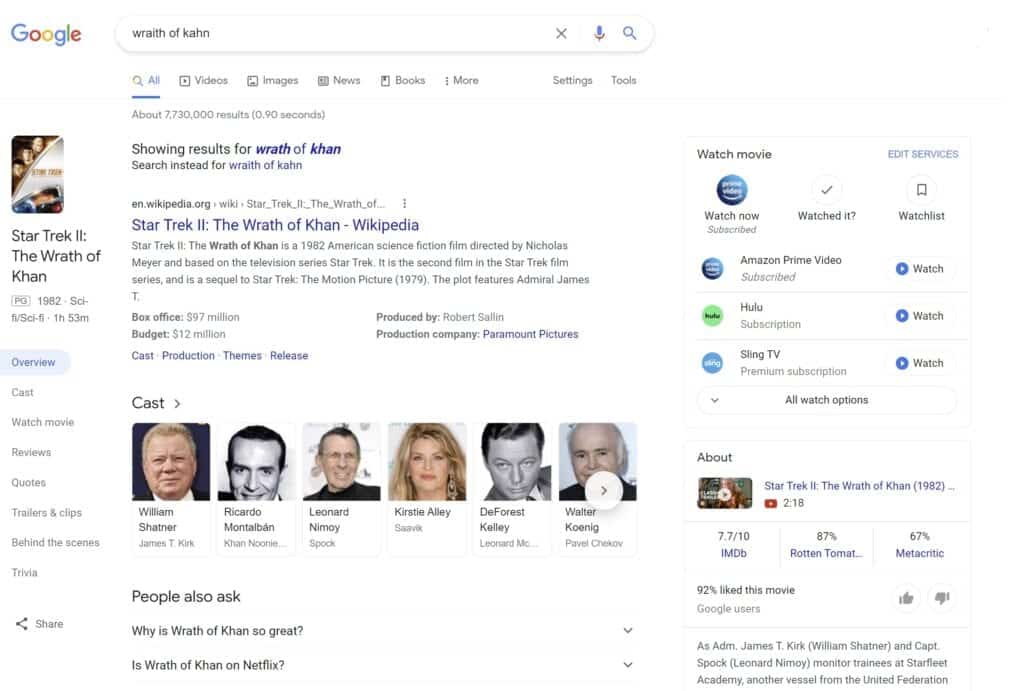1024x691 pixels.
Task: Go to Behind the scenes in sidebar
Action: (x=56, y=543)
